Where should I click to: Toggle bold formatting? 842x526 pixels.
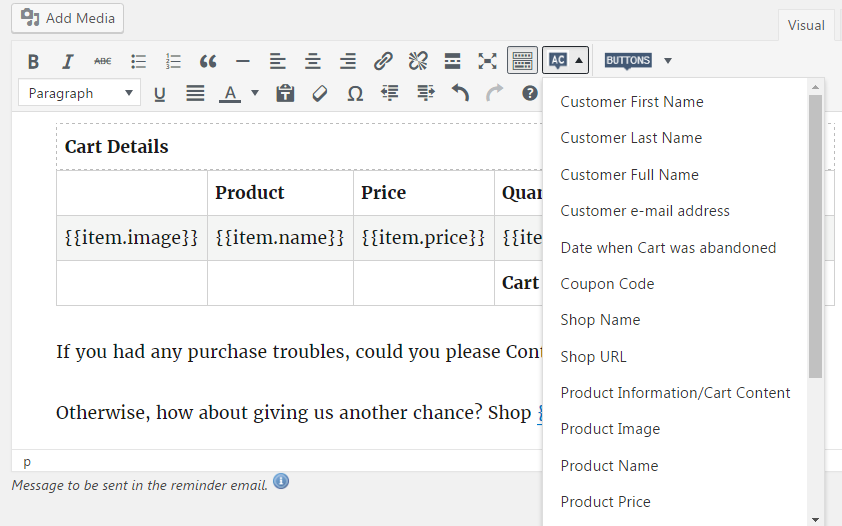[33, 61]
